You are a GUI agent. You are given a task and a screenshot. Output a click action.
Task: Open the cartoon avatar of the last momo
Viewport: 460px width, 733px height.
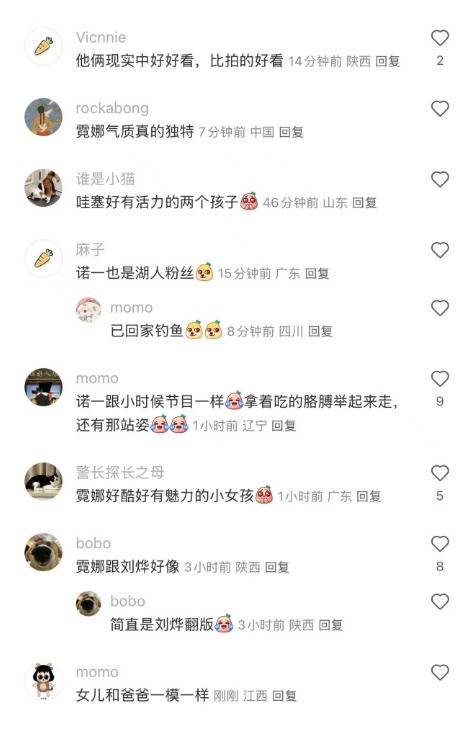pyautogui.click(x=43, y=681)
